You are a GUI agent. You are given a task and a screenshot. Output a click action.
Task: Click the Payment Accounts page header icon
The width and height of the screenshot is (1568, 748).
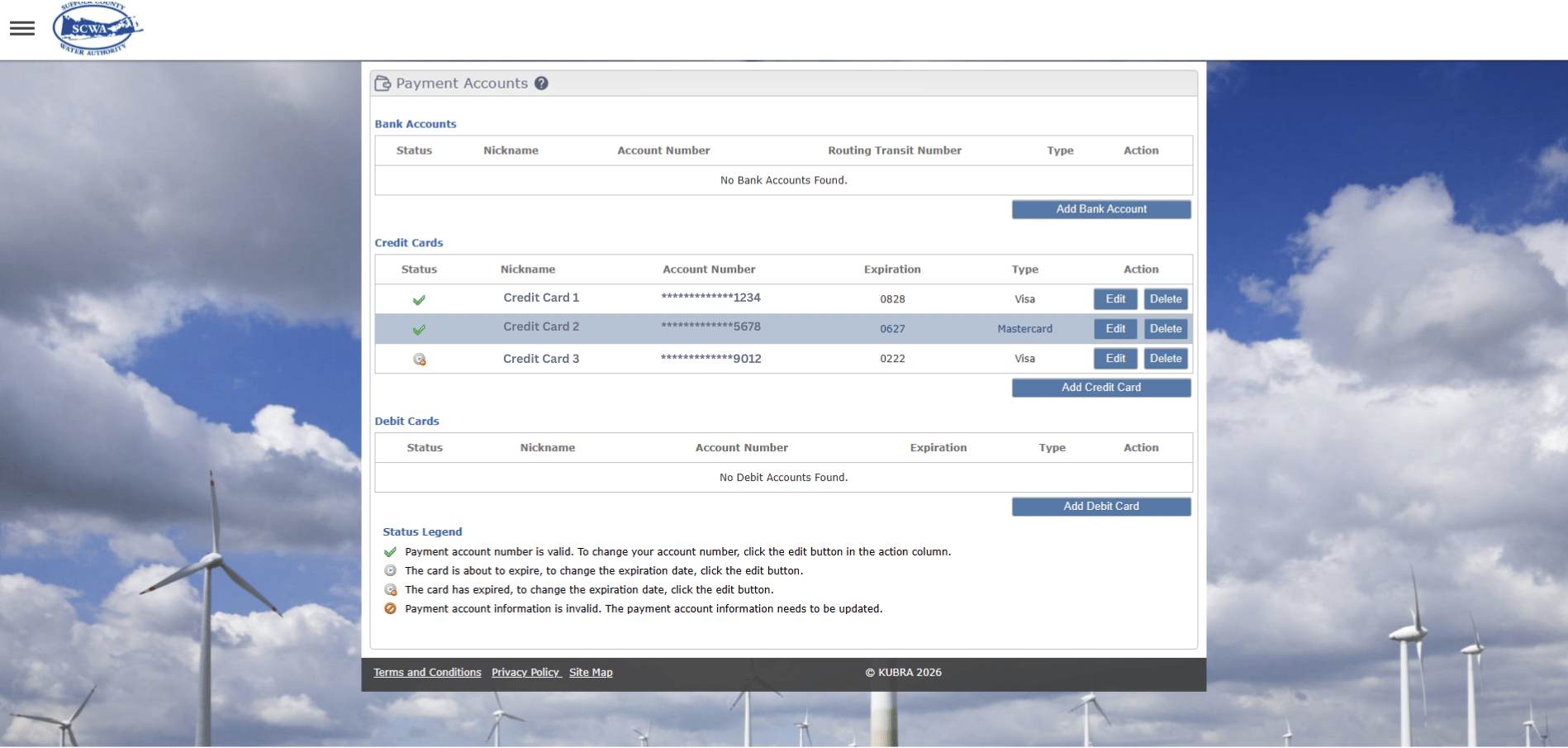click(383, 83)
